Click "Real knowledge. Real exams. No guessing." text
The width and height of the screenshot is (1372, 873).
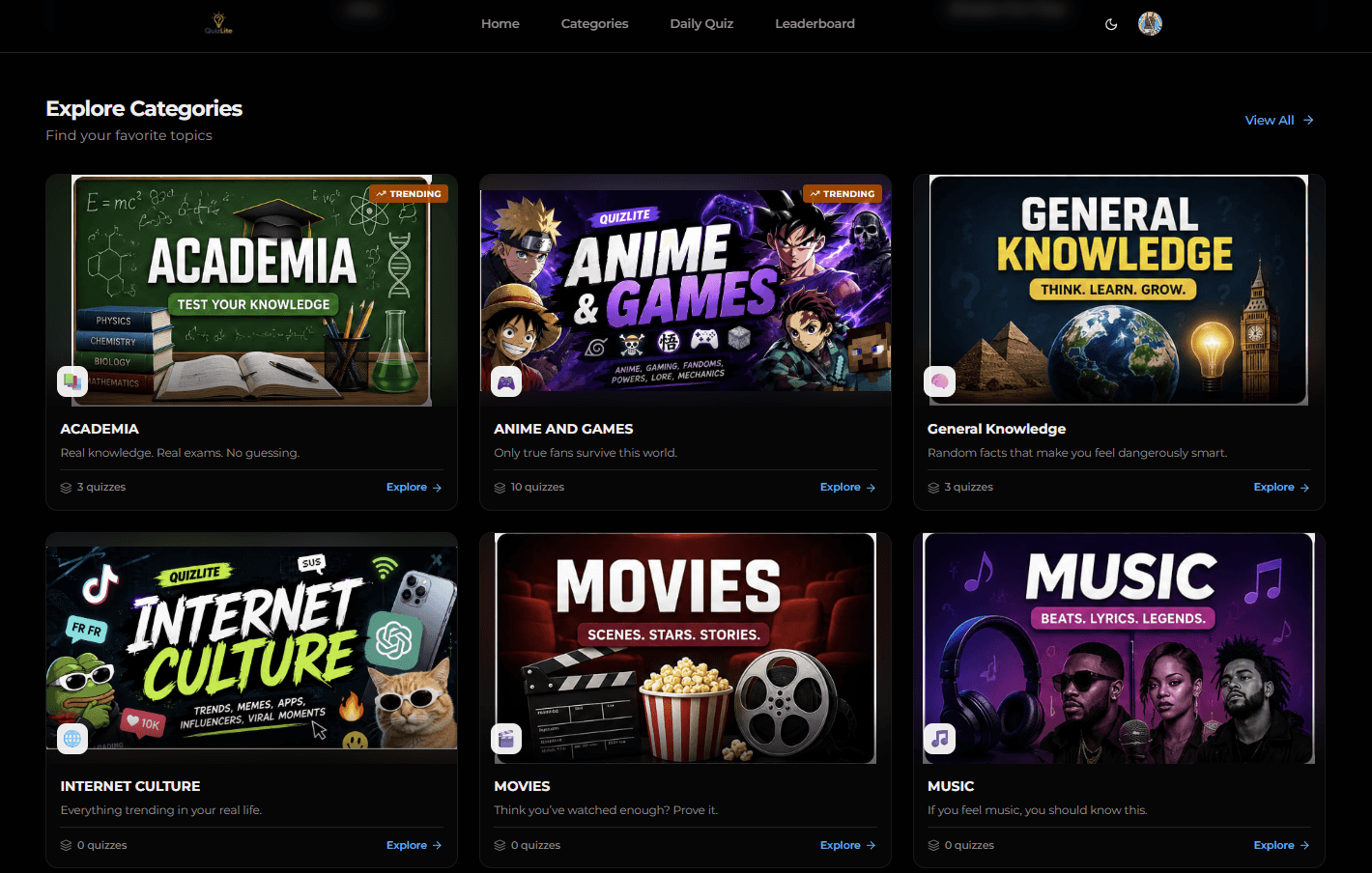180,453
